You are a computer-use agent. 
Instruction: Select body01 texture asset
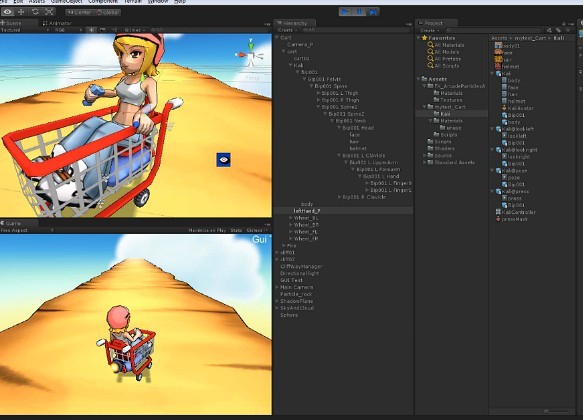pos(508,46)
